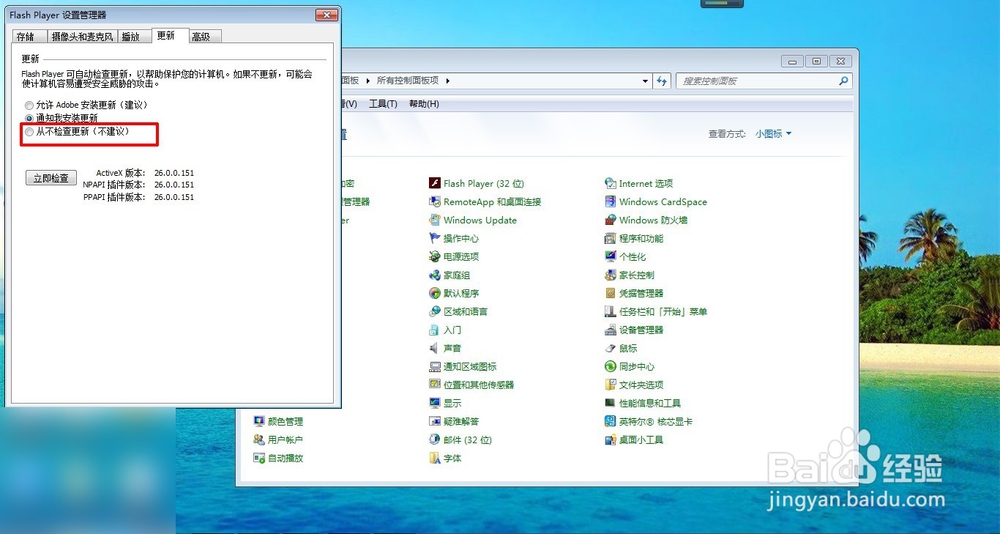Screen dimensions: 1000x534
Task: Open 家长控制 icon
Action: pos(610,275)
